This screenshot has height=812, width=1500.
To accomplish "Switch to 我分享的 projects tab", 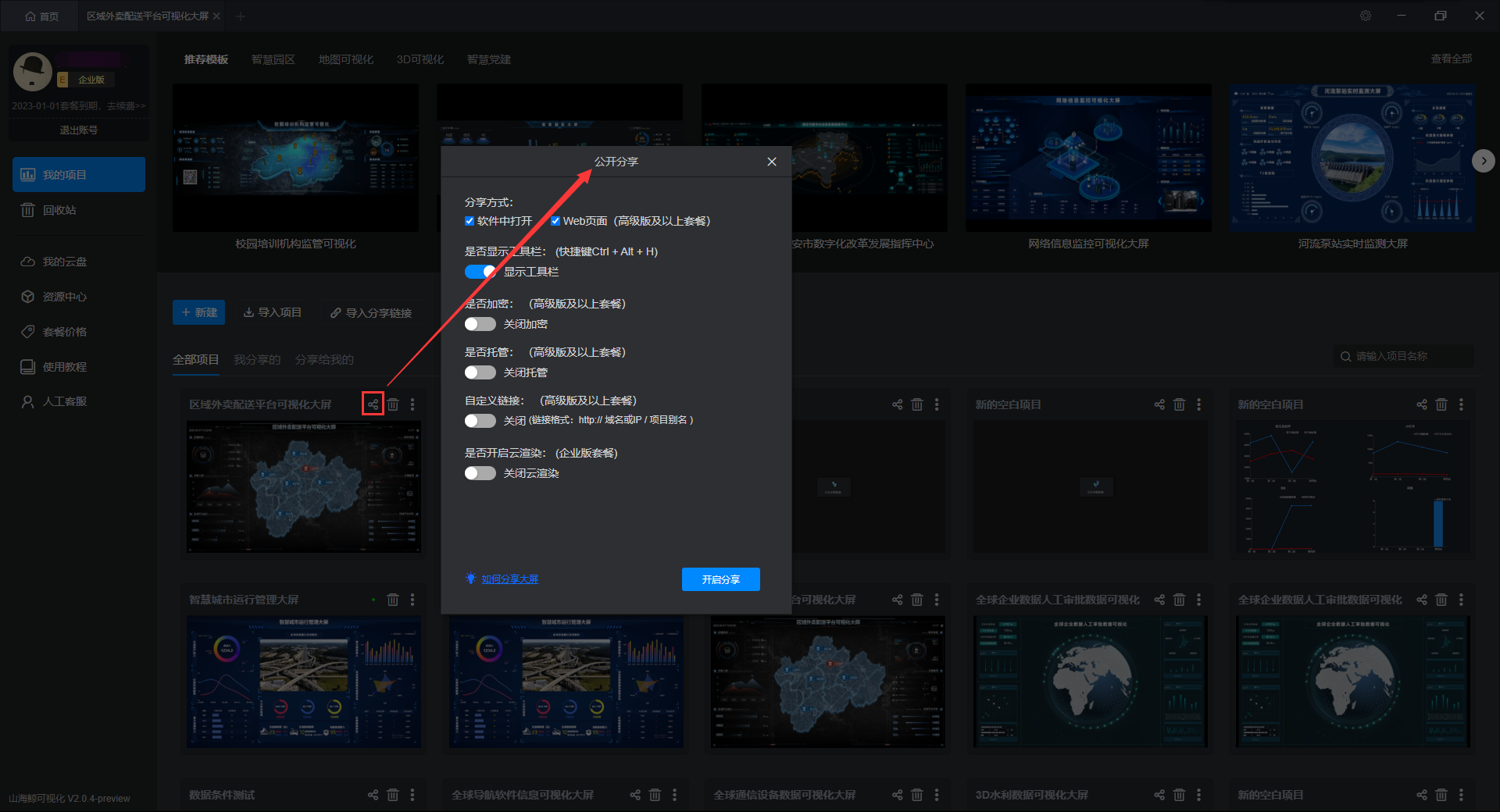I will [x=257, y=359].
